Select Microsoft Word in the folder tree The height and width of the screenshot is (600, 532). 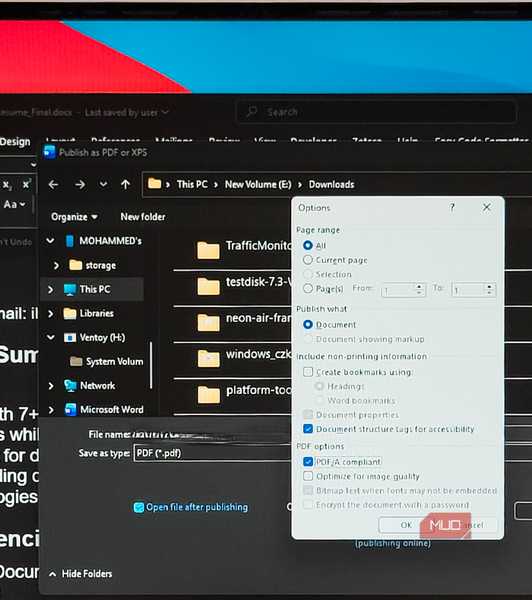pyautogui.click(x=111, y=409)
